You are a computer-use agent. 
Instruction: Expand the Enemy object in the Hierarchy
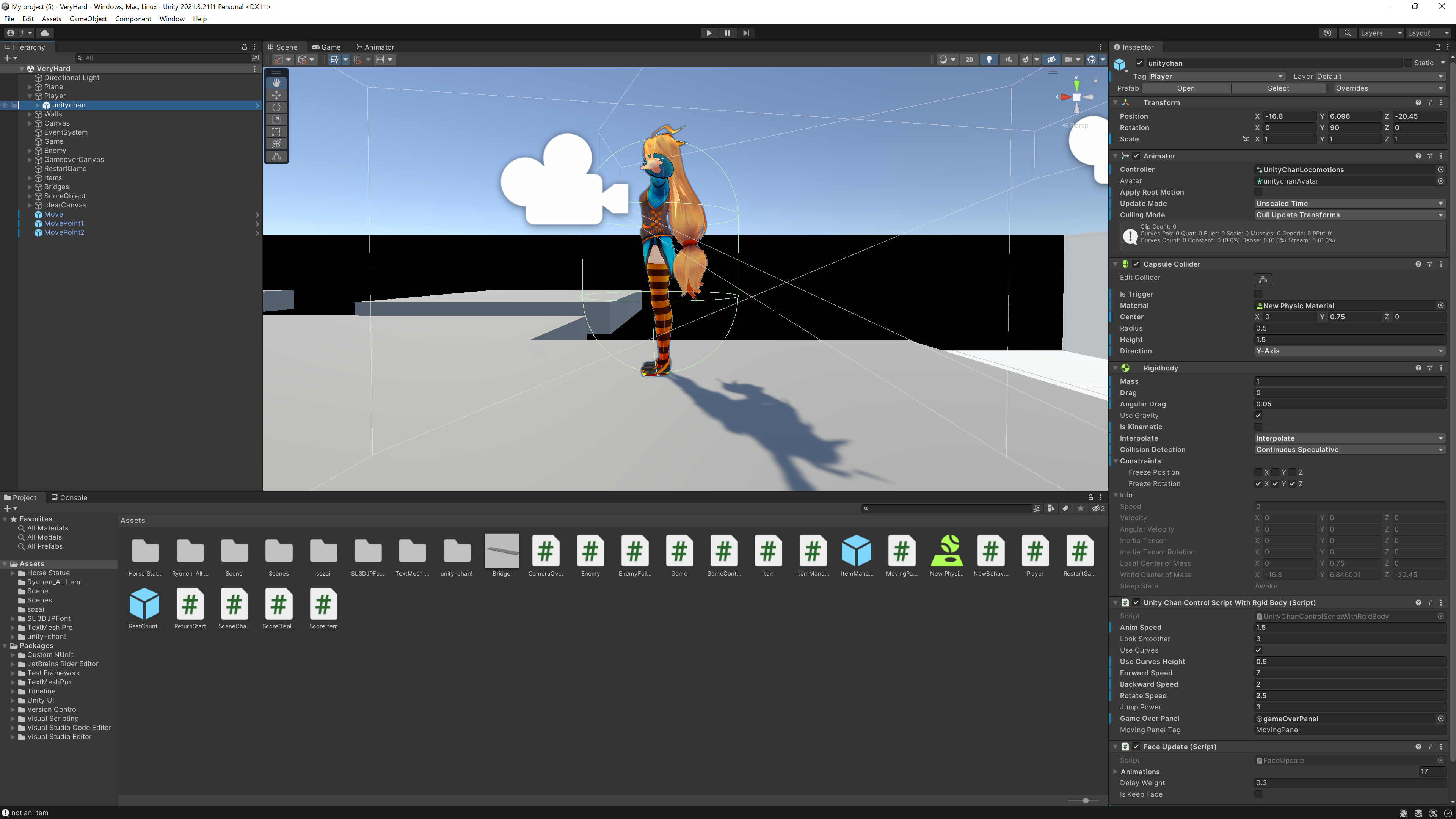point(30,151)
